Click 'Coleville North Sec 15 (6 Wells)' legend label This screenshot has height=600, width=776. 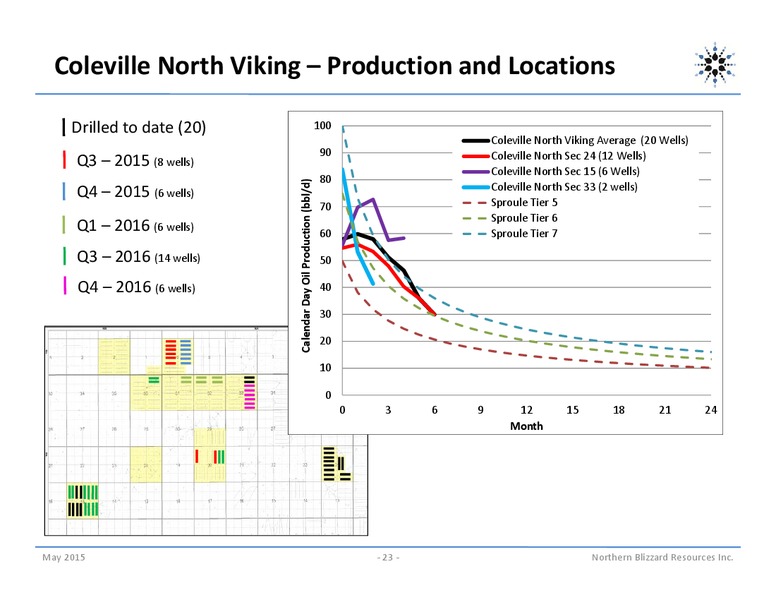click(x=565, y=171)
